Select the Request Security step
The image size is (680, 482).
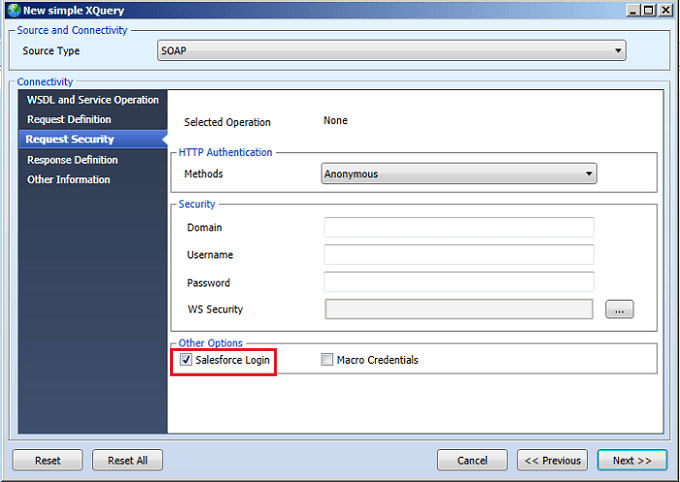tap(93, 139)
